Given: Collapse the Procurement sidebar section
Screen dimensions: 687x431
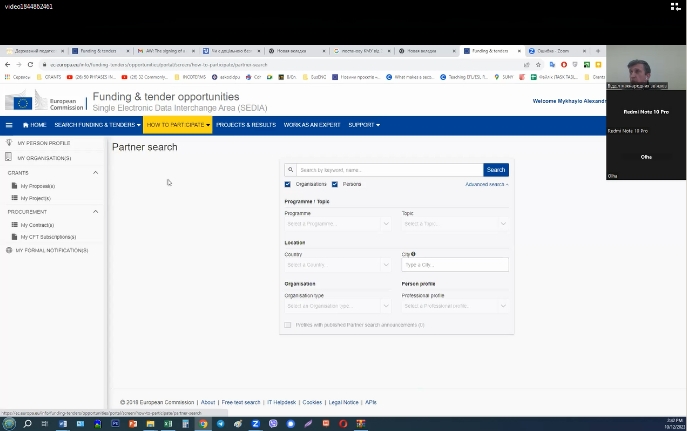Looking at the screenshot, I should coord(96,212).
